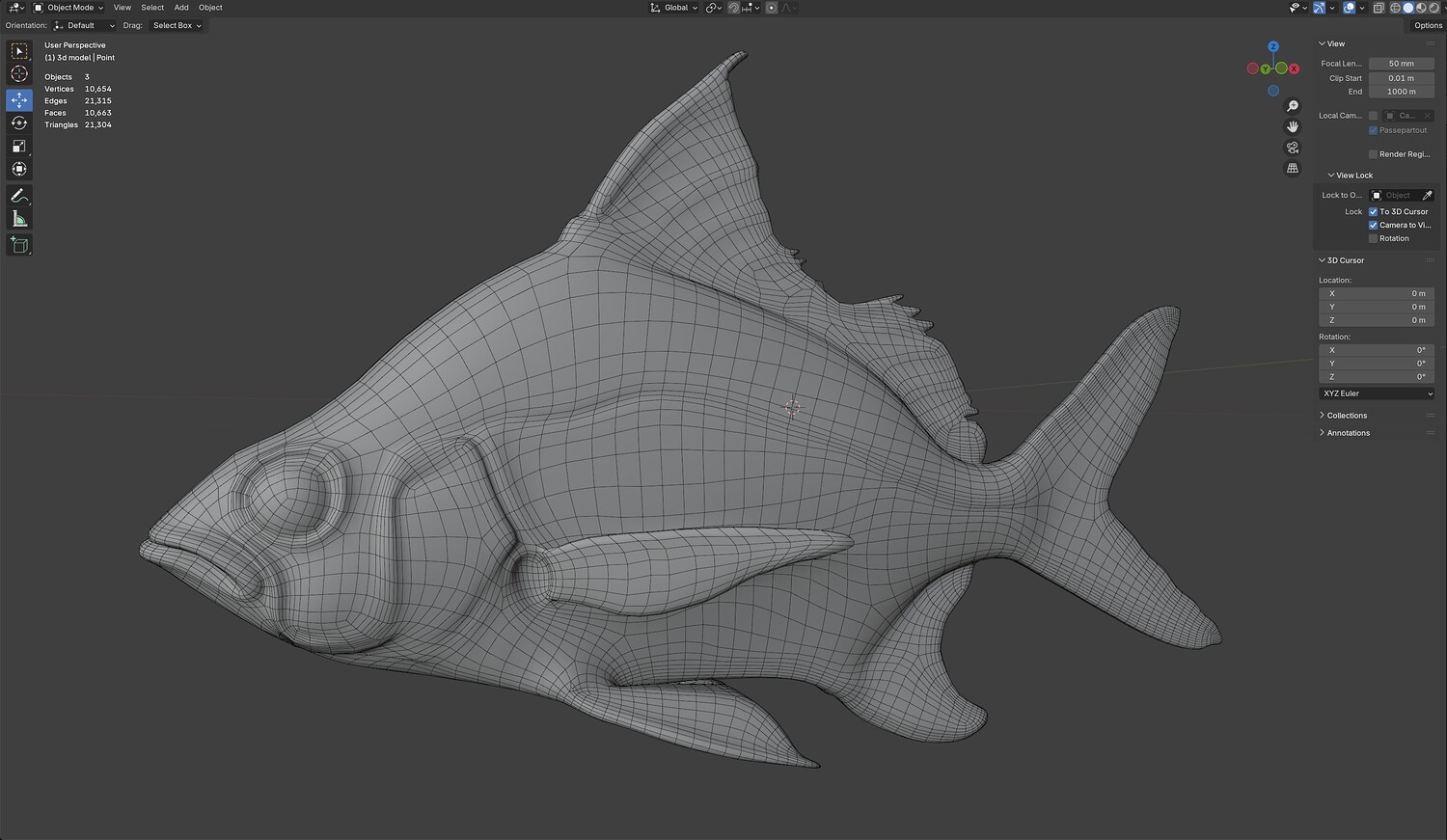The width and height of the screenshot is (1447, 840).
Task: Open the View menu
Action: point(123,8)
